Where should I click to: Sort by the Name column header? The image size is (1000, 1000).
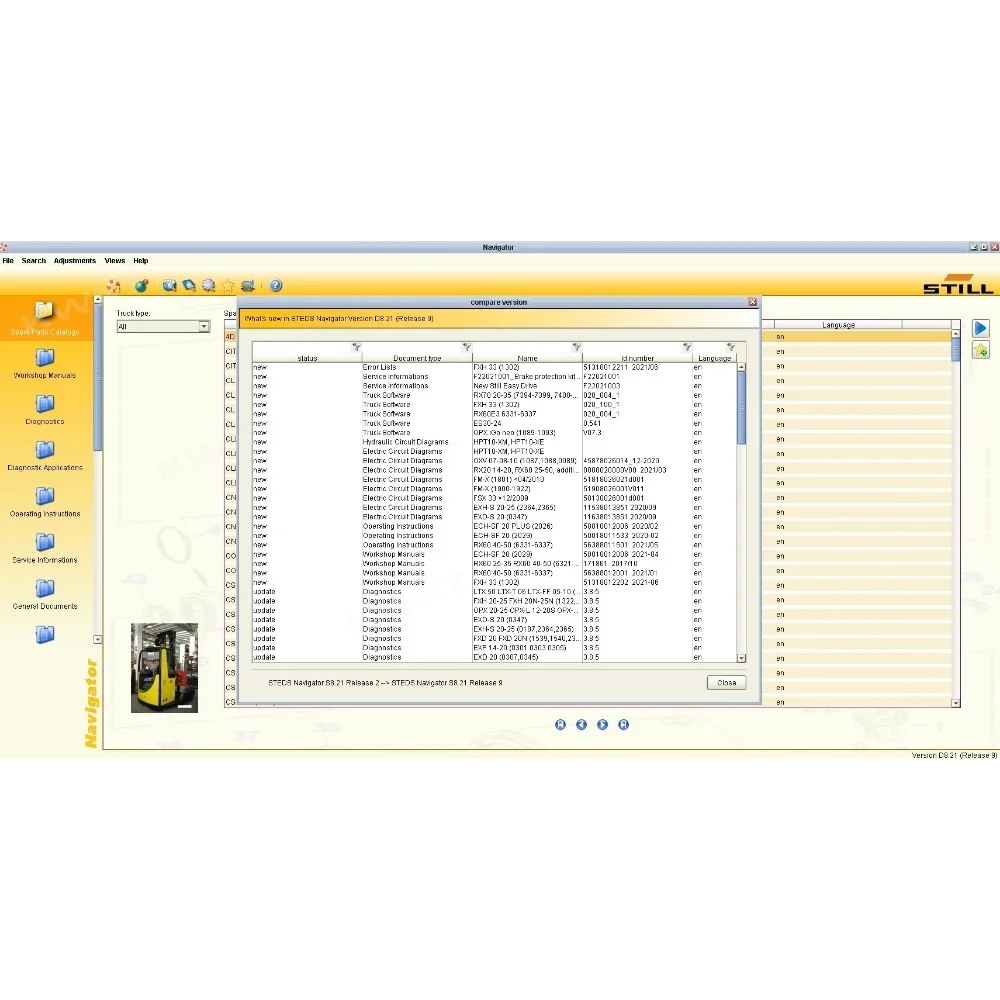[527, 358]
